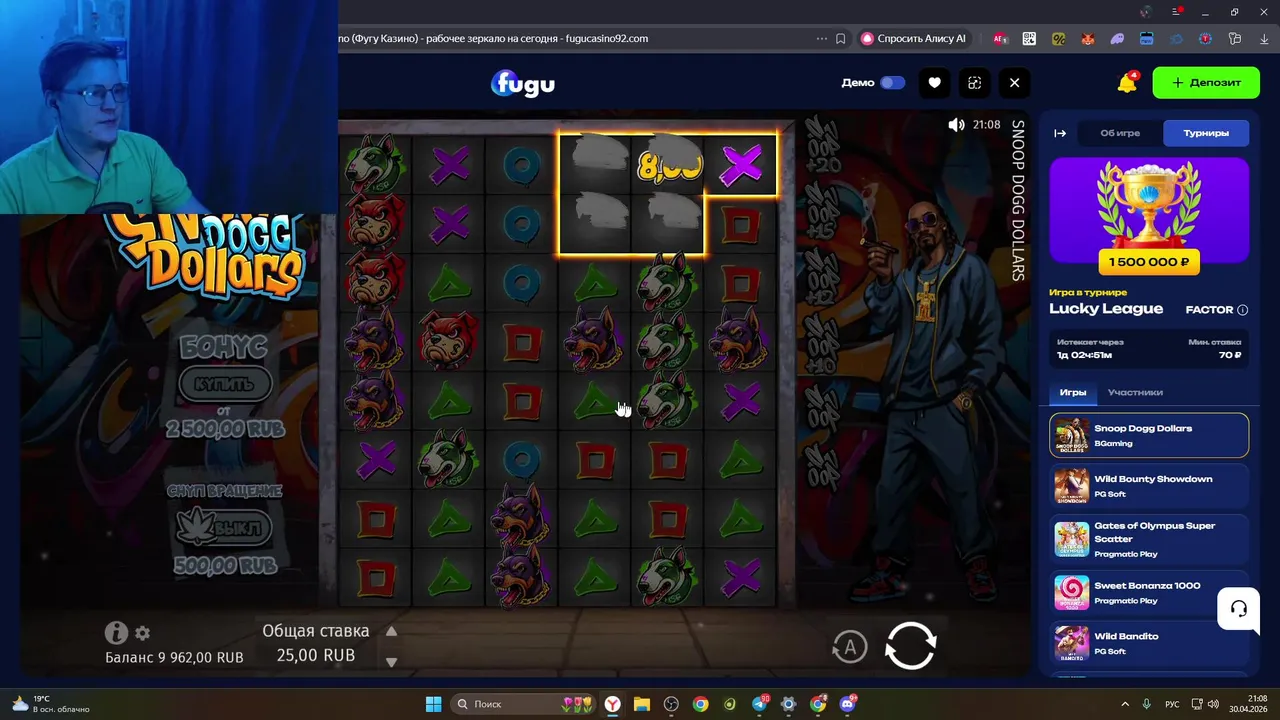Click the green Депозит button

click(x=1206, y=83)
